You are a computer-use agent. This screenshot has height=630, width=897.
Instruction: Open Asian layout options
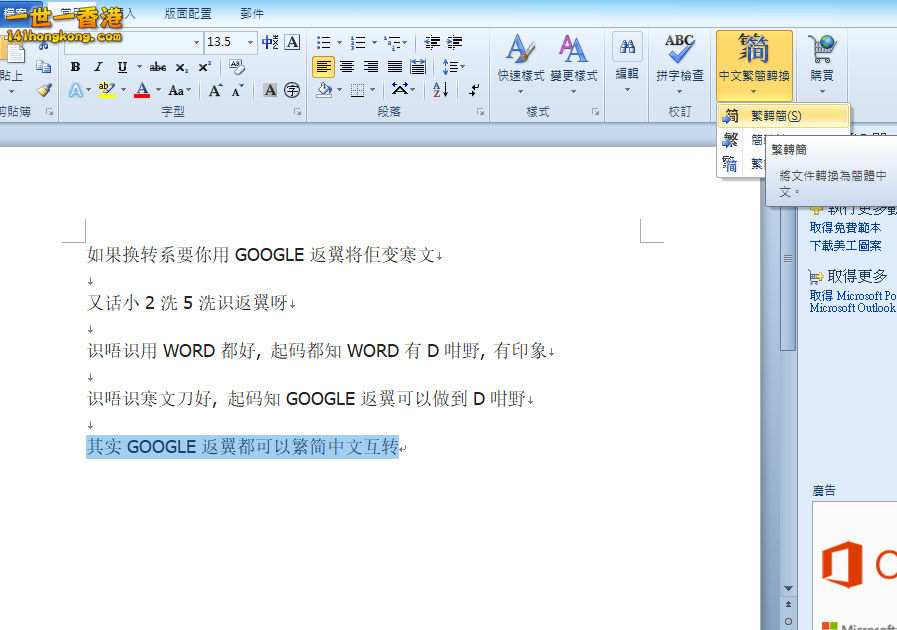402,89
